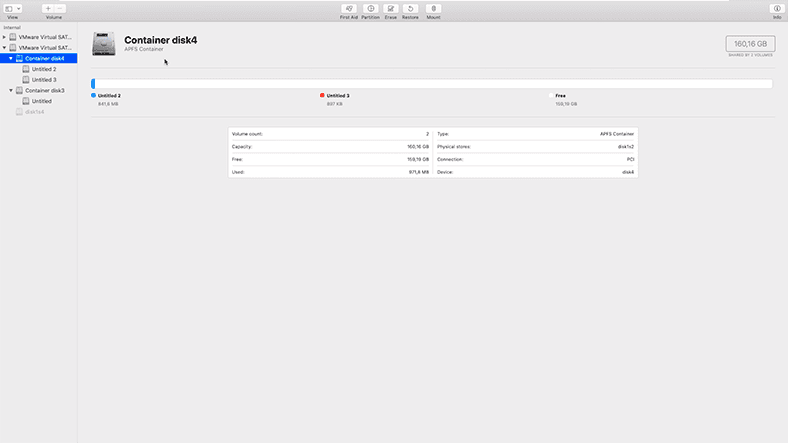Click the large hard drive image
This screenshot has width=788, height=443.
104,44
